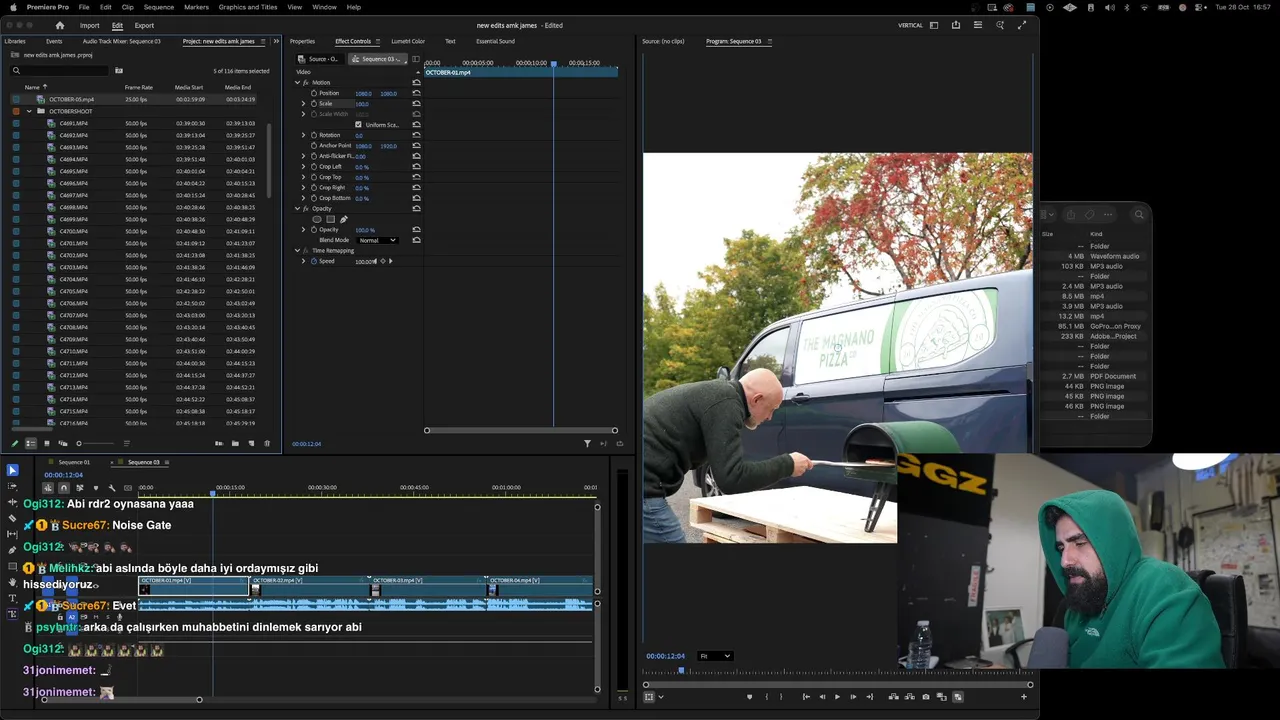Click the Source clip button in Effect Controls
The height and width of the screenshot is (720, 1280).
click(x=320, y=59)
